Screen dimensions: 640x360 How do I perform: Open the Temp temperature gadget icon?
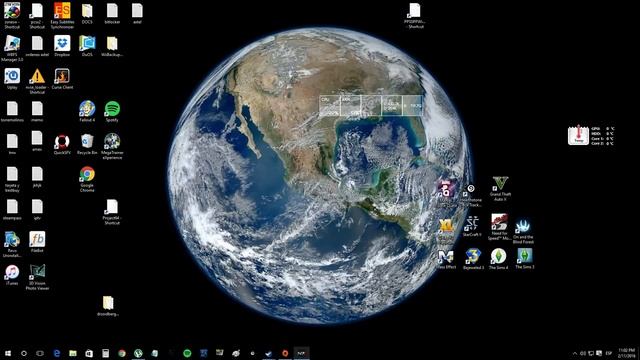point(578,135)
